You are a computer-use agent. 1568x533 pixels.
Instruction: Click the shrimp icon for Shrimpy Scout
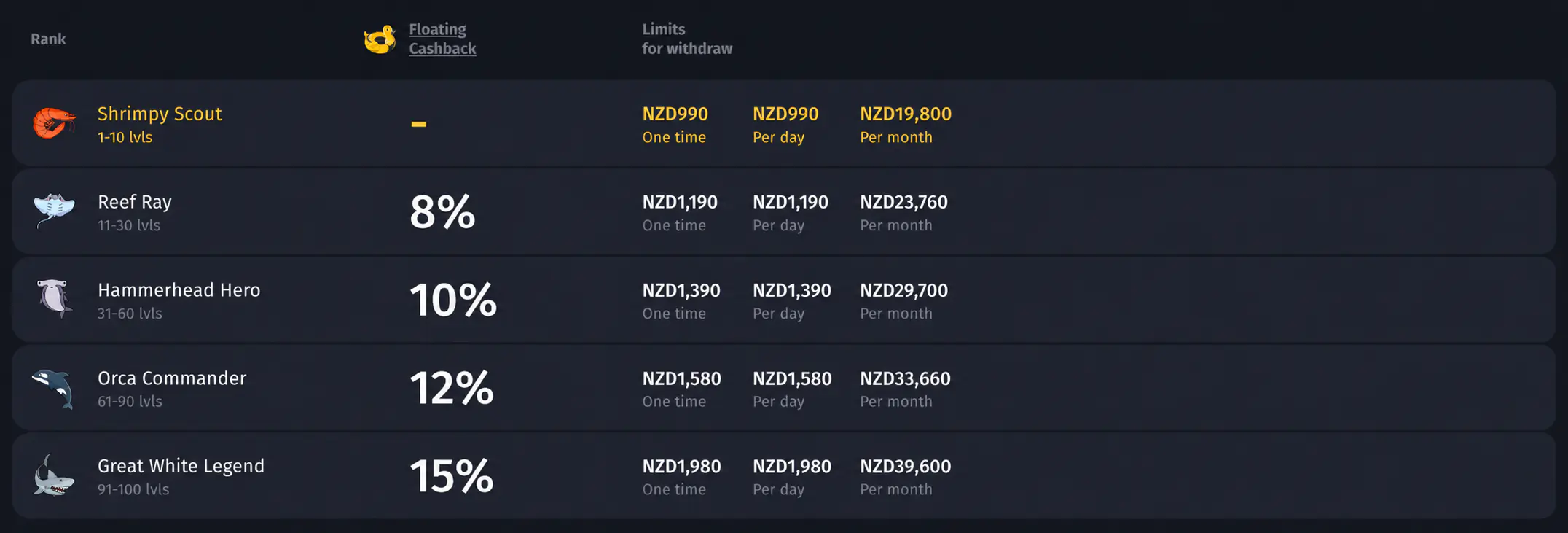point(54,122)
